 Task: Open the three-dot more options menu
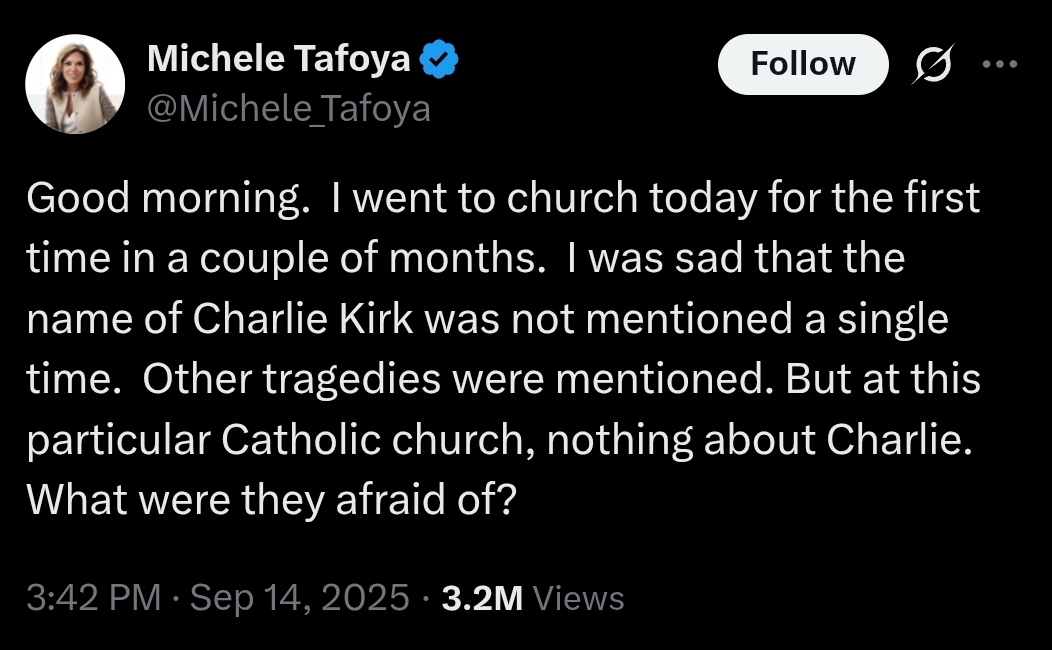coord(1000,64)
